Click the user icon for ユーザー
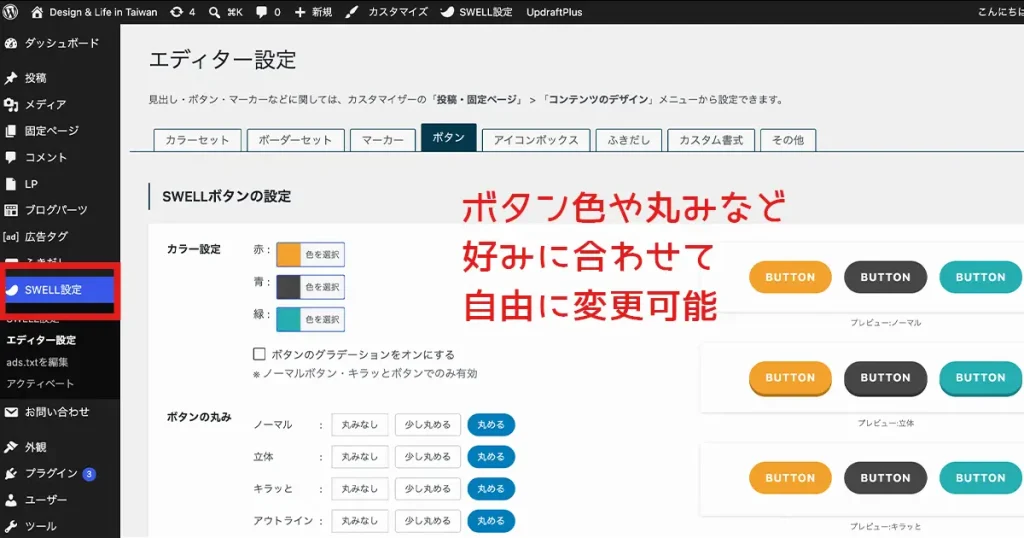 click(x=10, y=500)
